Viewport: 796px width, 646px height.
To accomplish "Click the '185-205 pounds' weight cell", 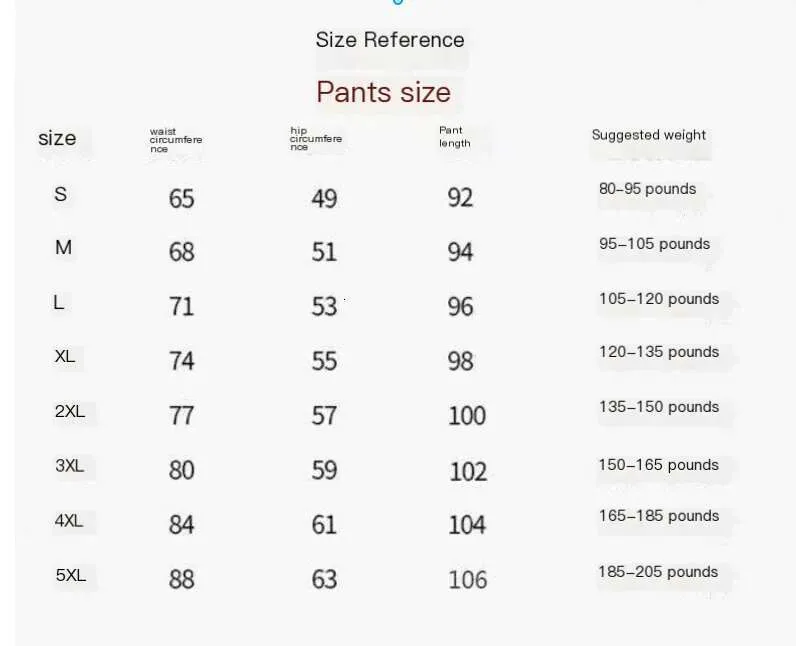I will (x=658, y=572).
